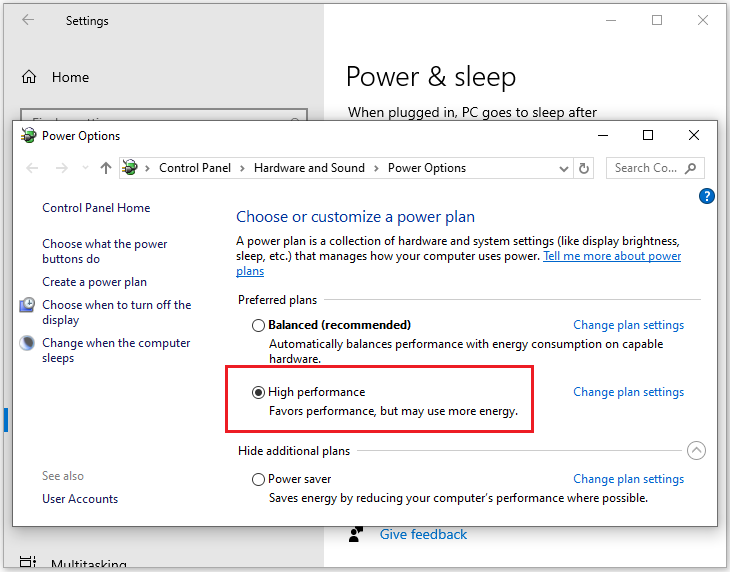730x572 pixels.
Task: Select the Power saver plan
Action: (258, 479)
